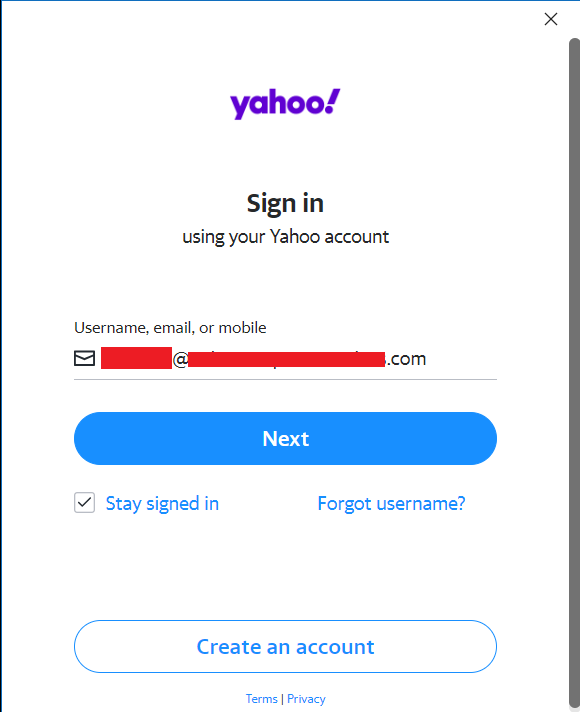Click the Sign in heading
Screen dimensions: 580x712
[x=285, y=203]
